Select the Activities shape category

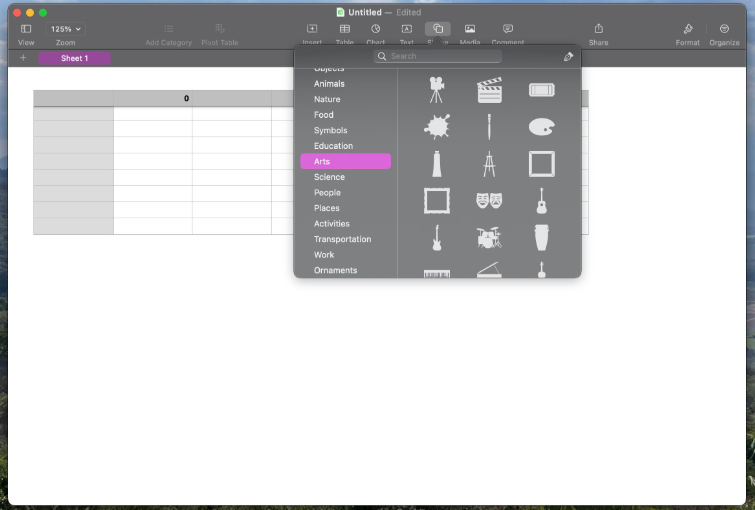coord(346,223)
